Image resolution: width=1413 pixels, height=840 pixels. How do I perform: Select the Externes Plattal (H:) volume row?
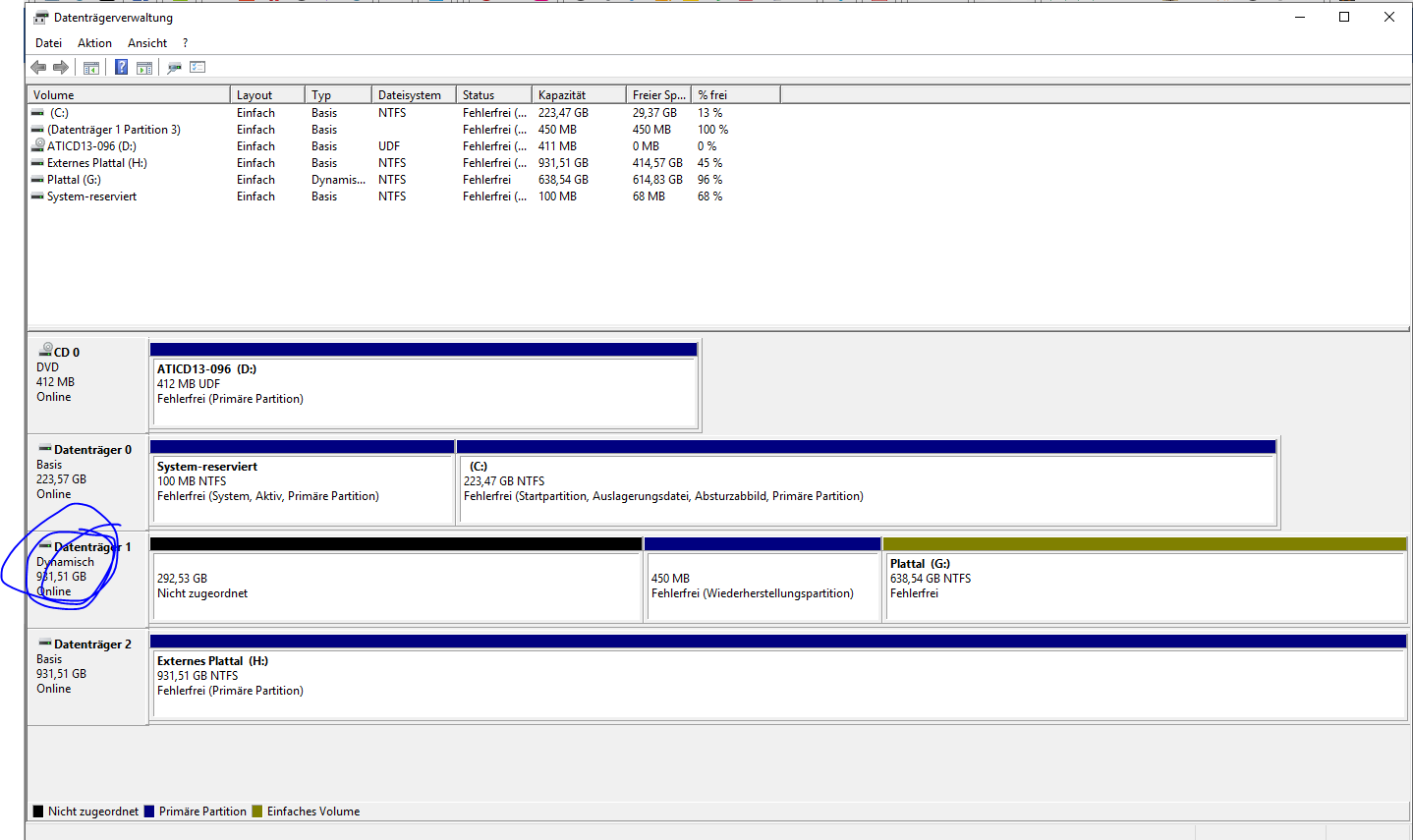pyautogui.click(x=404, y=163)
